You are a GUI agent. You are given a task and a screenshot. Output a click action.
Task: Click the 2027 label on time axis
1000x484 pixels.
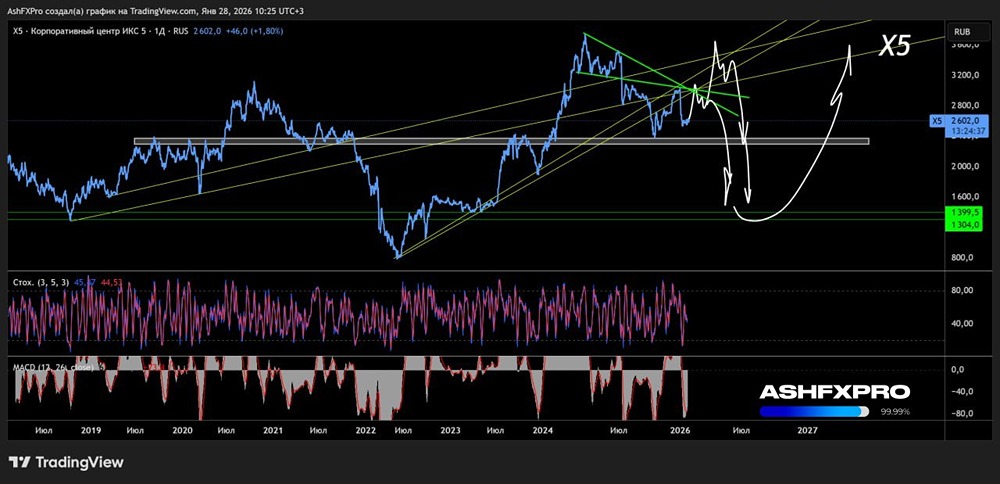(807, 431)
